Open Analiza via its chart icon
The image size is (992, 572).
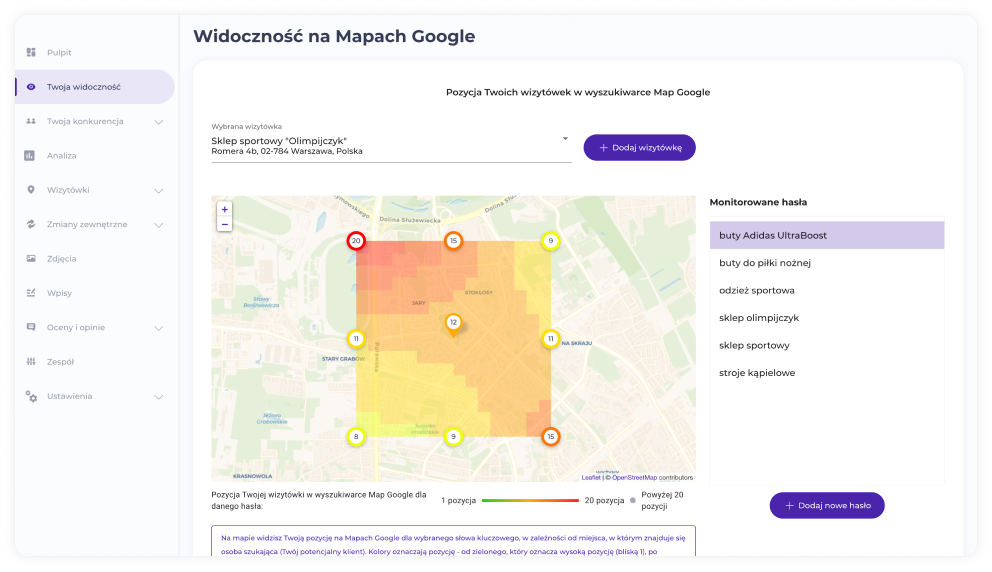pos(31,155)
